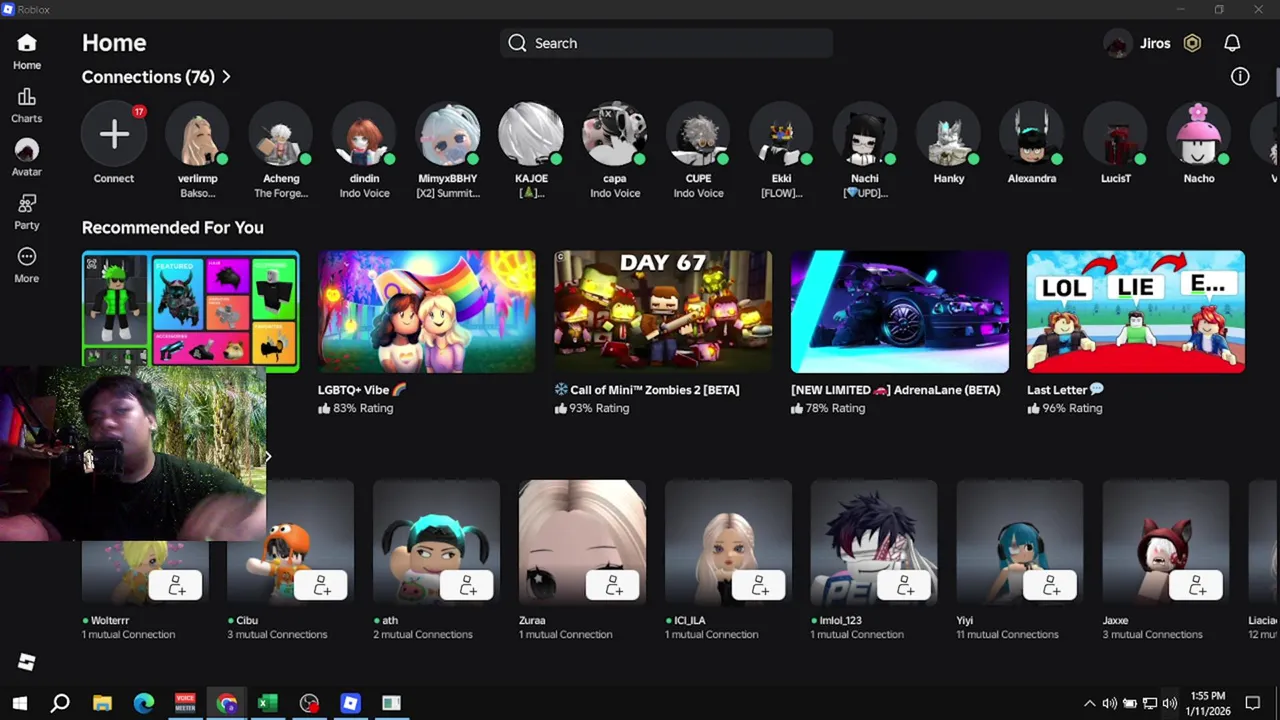
Task: Click the arrow beside webcam overlay
Action: pyautogui.click(x=267, y=456)
